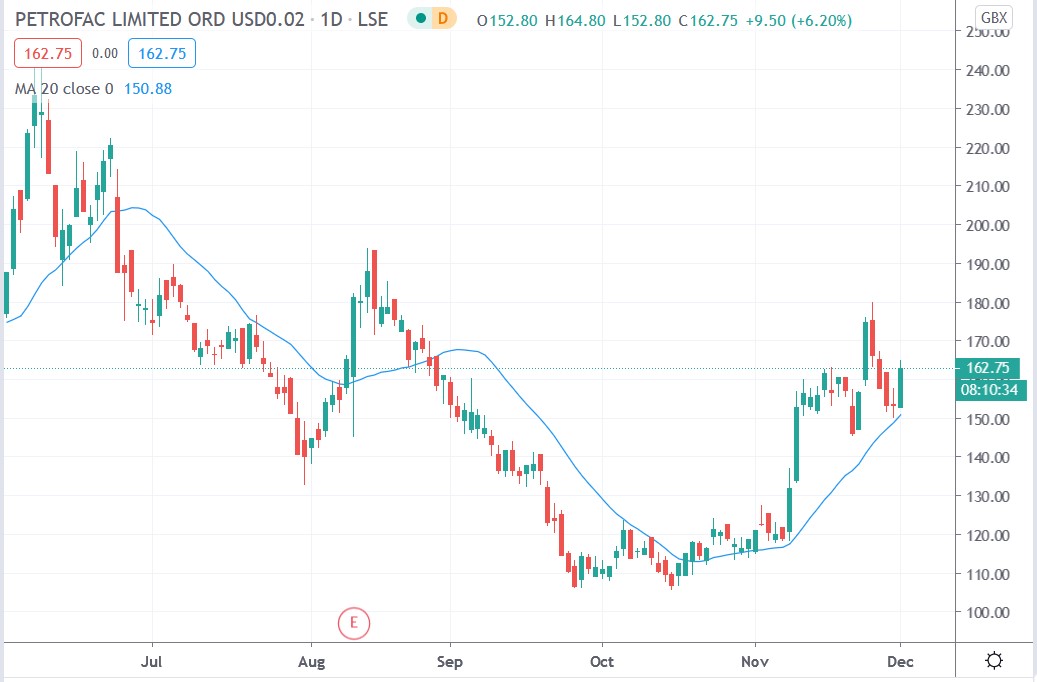This screenshot has height=682, width=1037.
Task: Click the 180.00 price axis label
Action: (988, 304)
